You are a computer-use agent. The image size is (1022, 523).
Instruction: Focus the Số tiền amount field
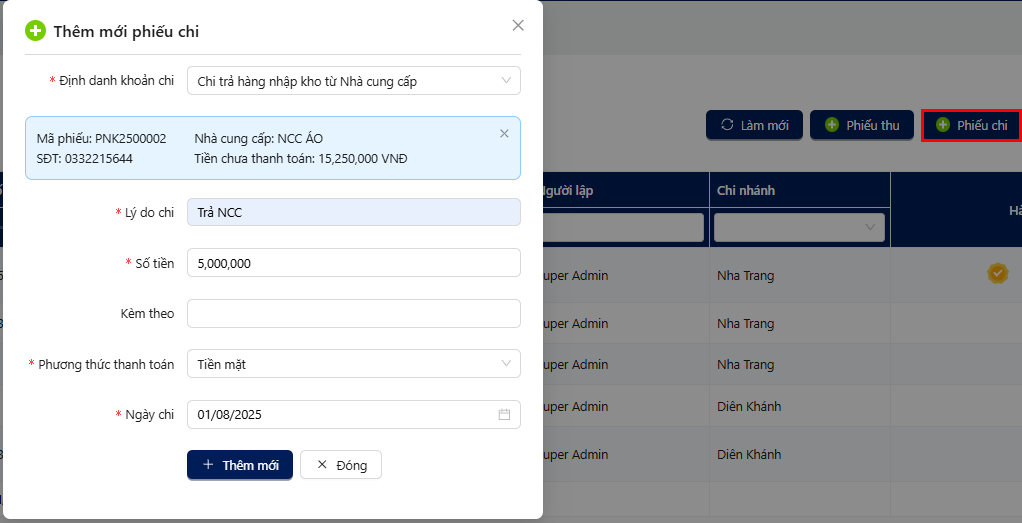pyautogui.click(x=353, y=263)
